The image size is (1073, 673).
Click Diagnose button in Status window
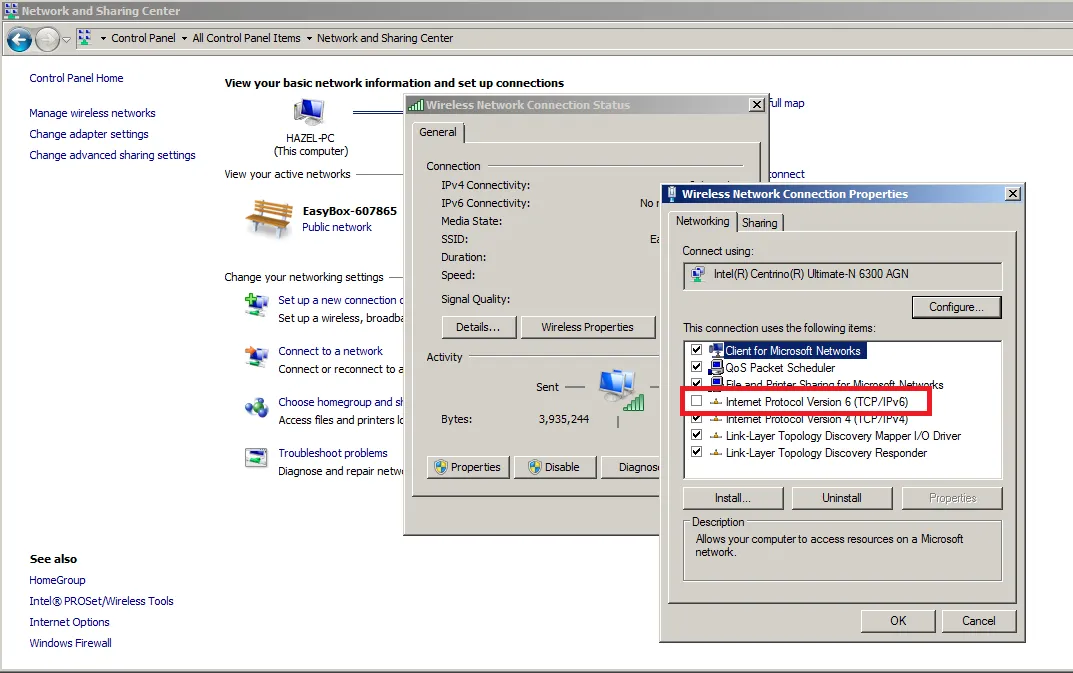[x=631, y=467]
